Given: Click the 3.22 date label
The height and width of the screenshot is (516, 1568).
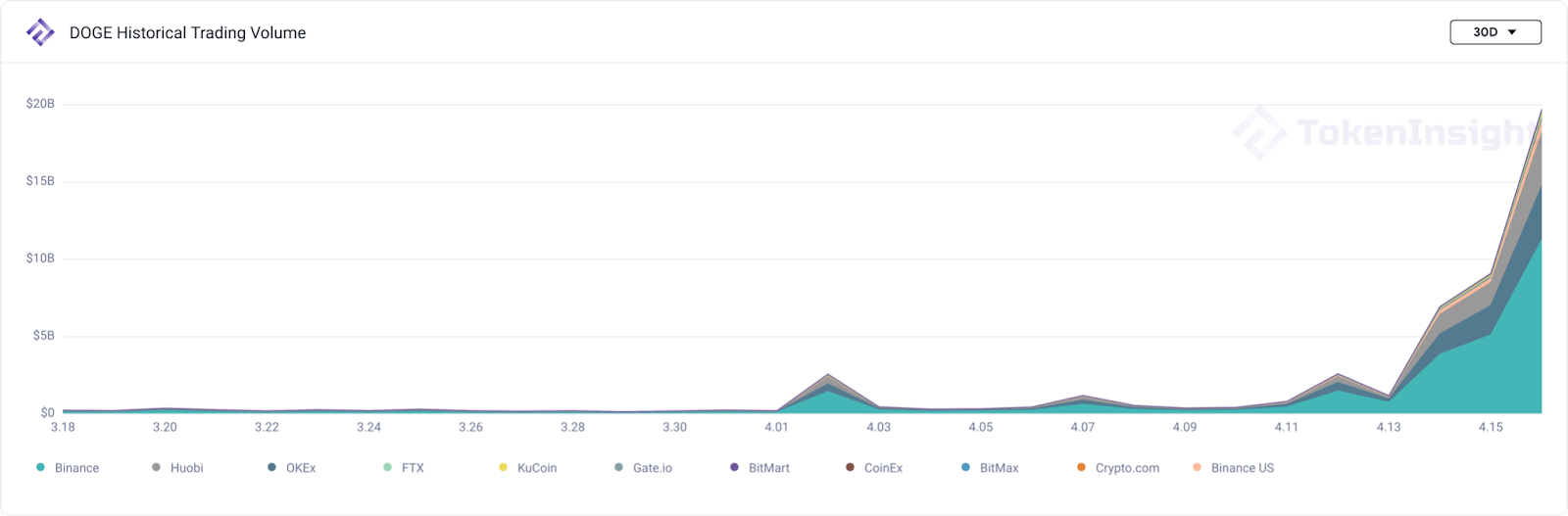Looking at the screenshot, I should point(267,427).
